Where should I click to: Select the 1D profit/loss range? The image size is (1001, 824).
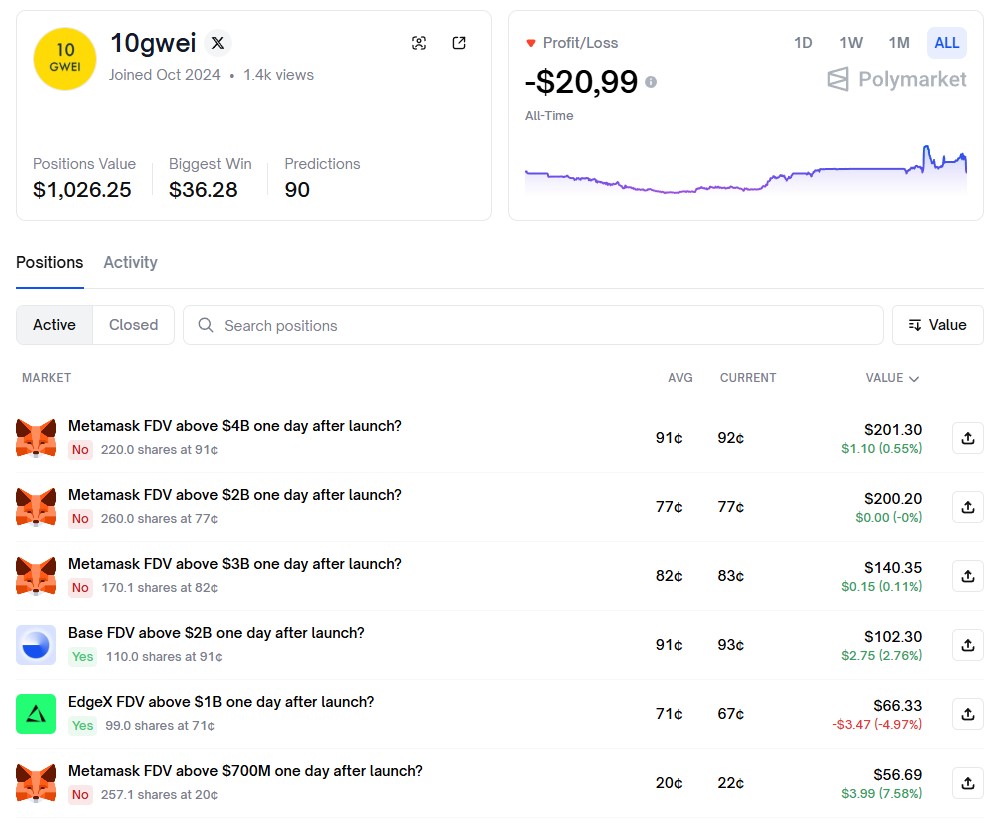803,43
